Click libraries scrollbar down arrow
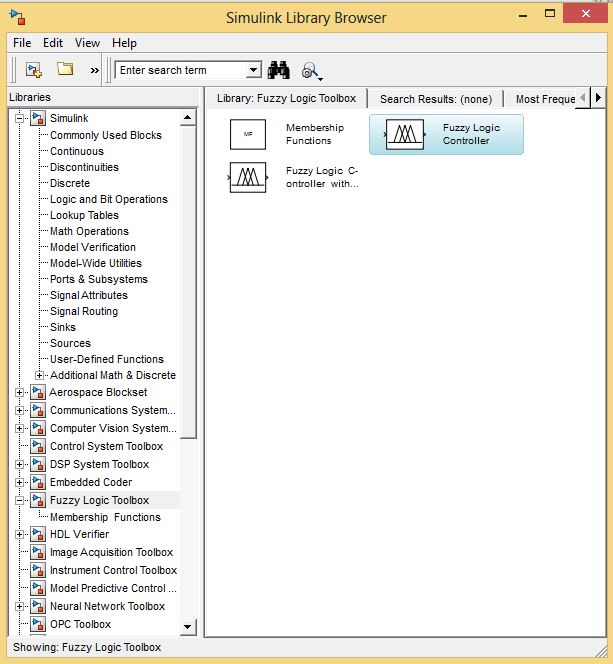The width and height of the screenshot is (613, 664). pyautogui.click(x=188, y=627)
